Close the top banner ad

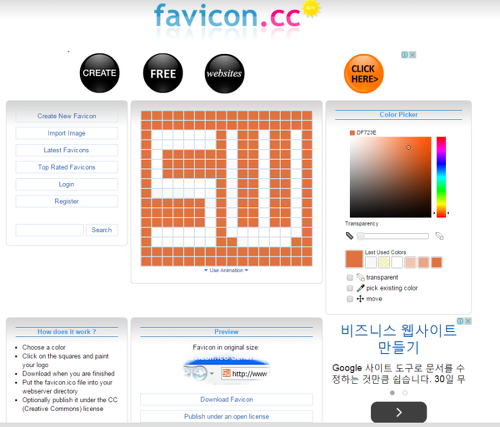point(412,55)
